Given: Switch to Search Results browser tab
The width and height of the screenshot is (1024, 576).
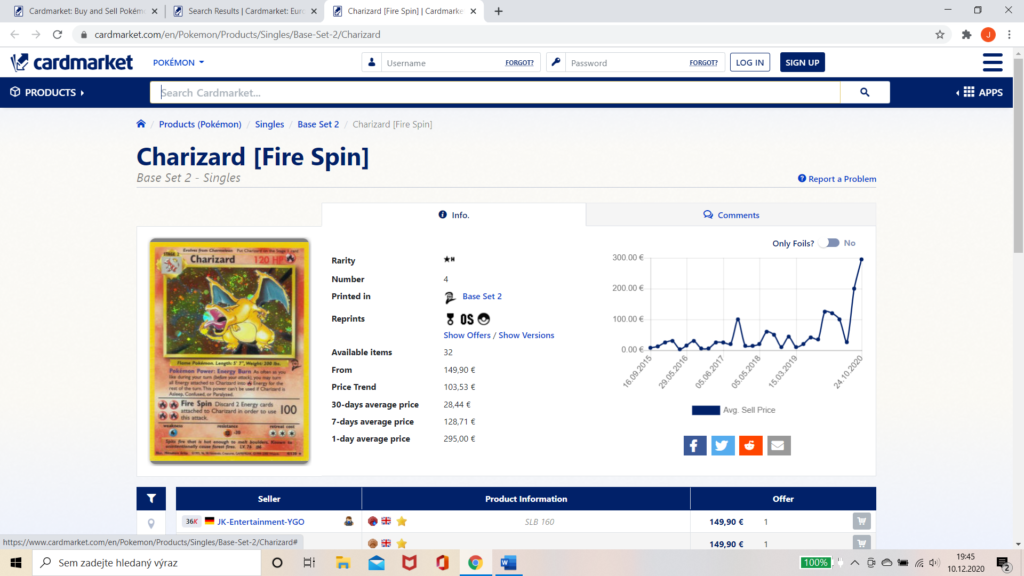Looking at the screenshot, I should pos(245,11).
